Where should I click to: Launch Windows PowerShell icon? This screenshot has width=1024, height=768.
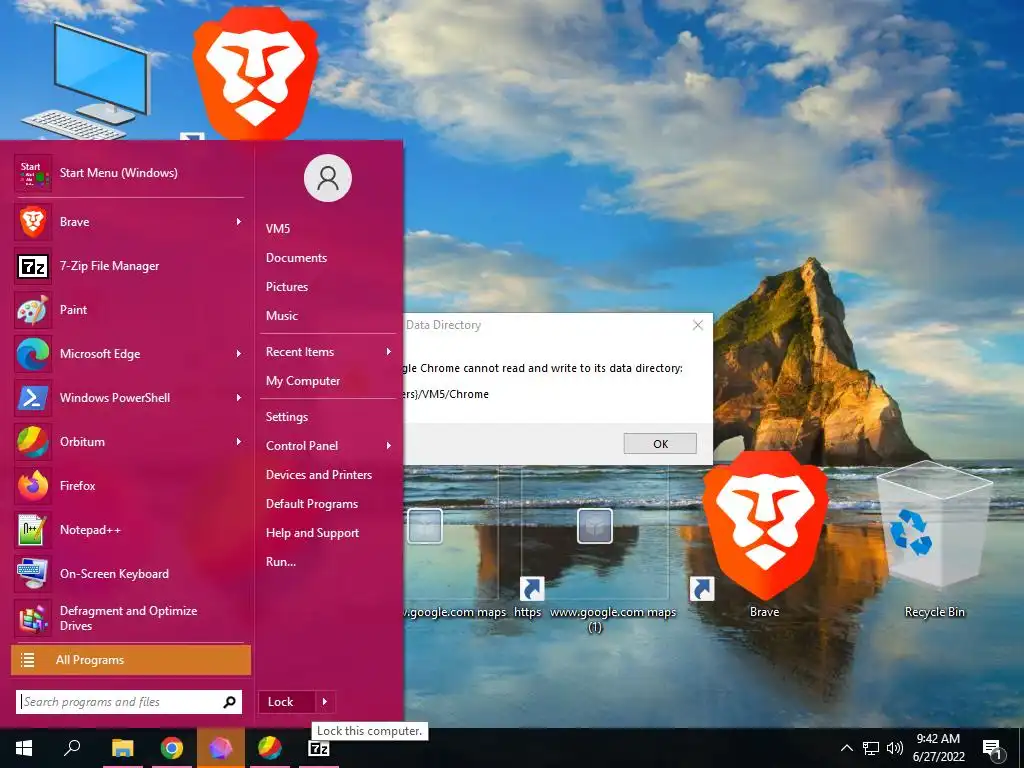pos(33,398)
